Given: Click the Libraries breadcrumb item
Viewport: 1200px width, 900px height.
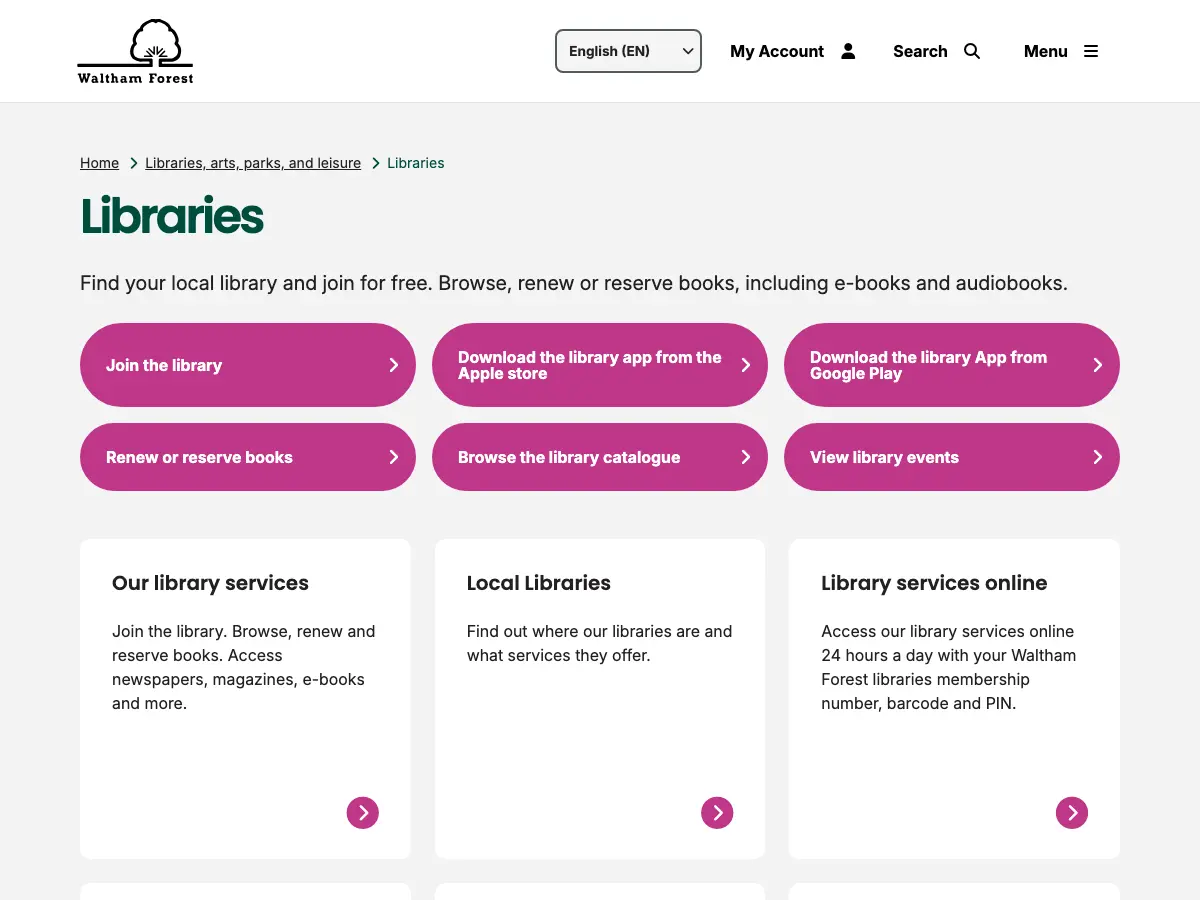Looking at the screenshot, I should pyautogui.click(x=416, y=163).
